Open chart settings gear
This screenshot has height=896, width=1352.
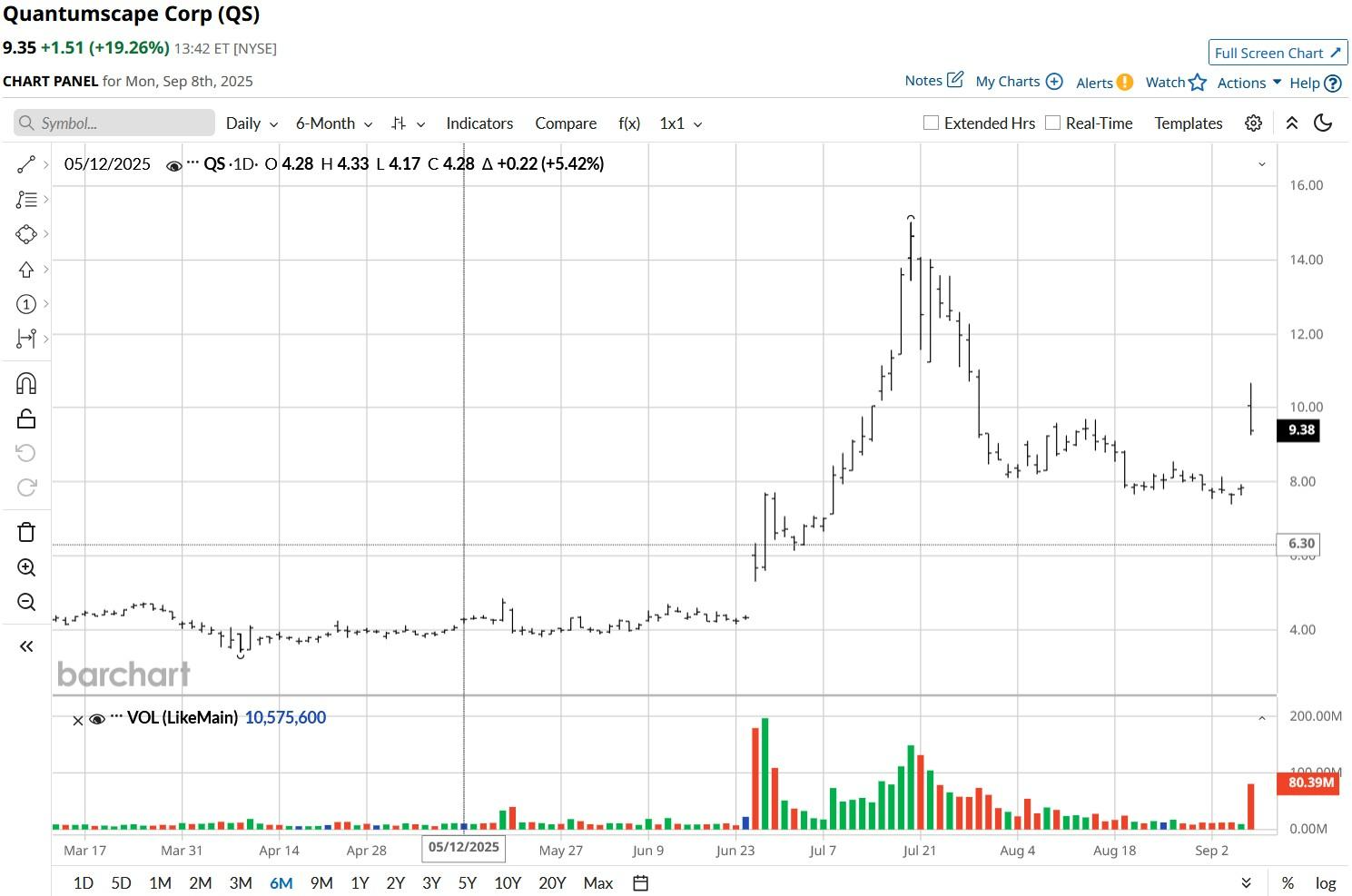tap(1254, 123)
